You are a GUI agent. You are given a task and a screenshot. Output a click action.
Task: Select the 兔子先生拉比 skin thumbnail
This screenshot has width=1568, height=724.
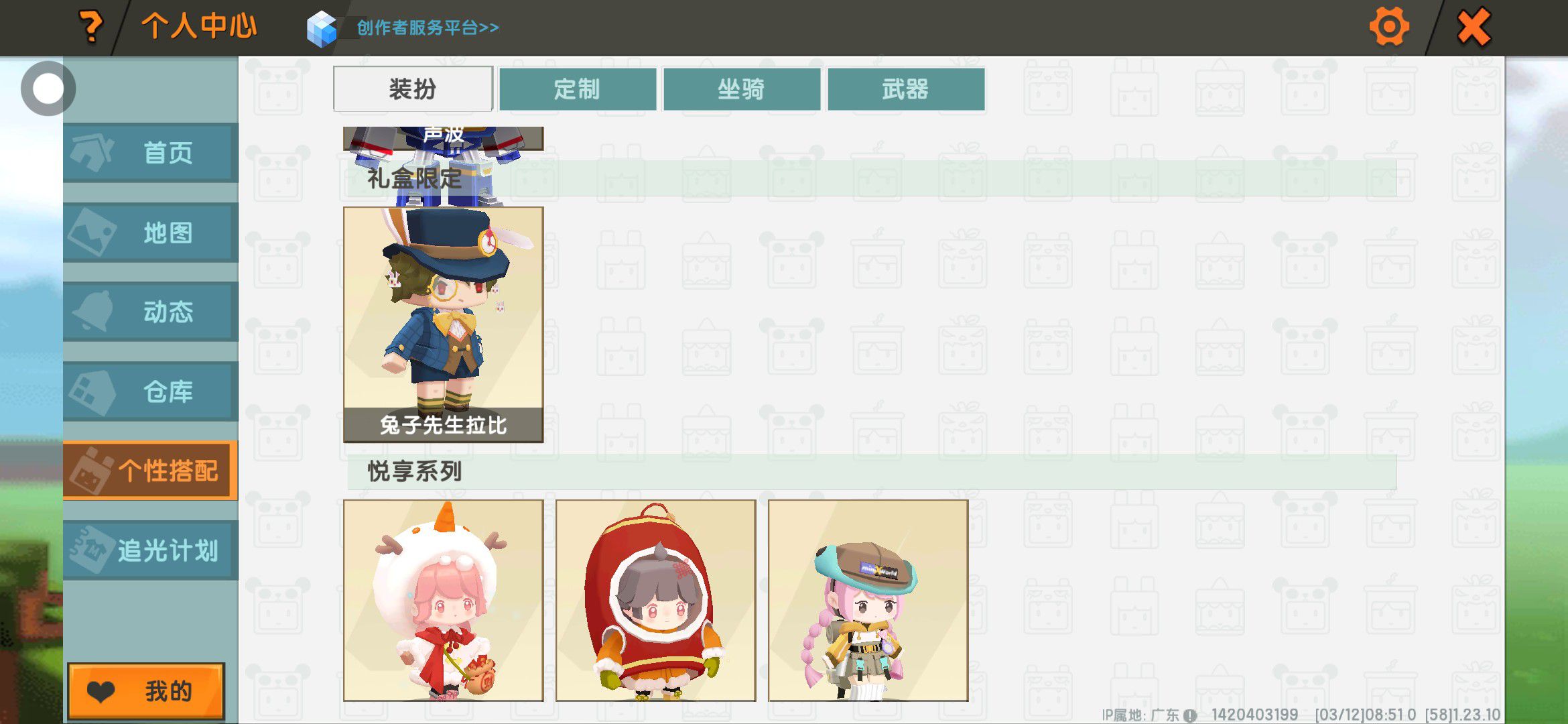pos(444,324)
